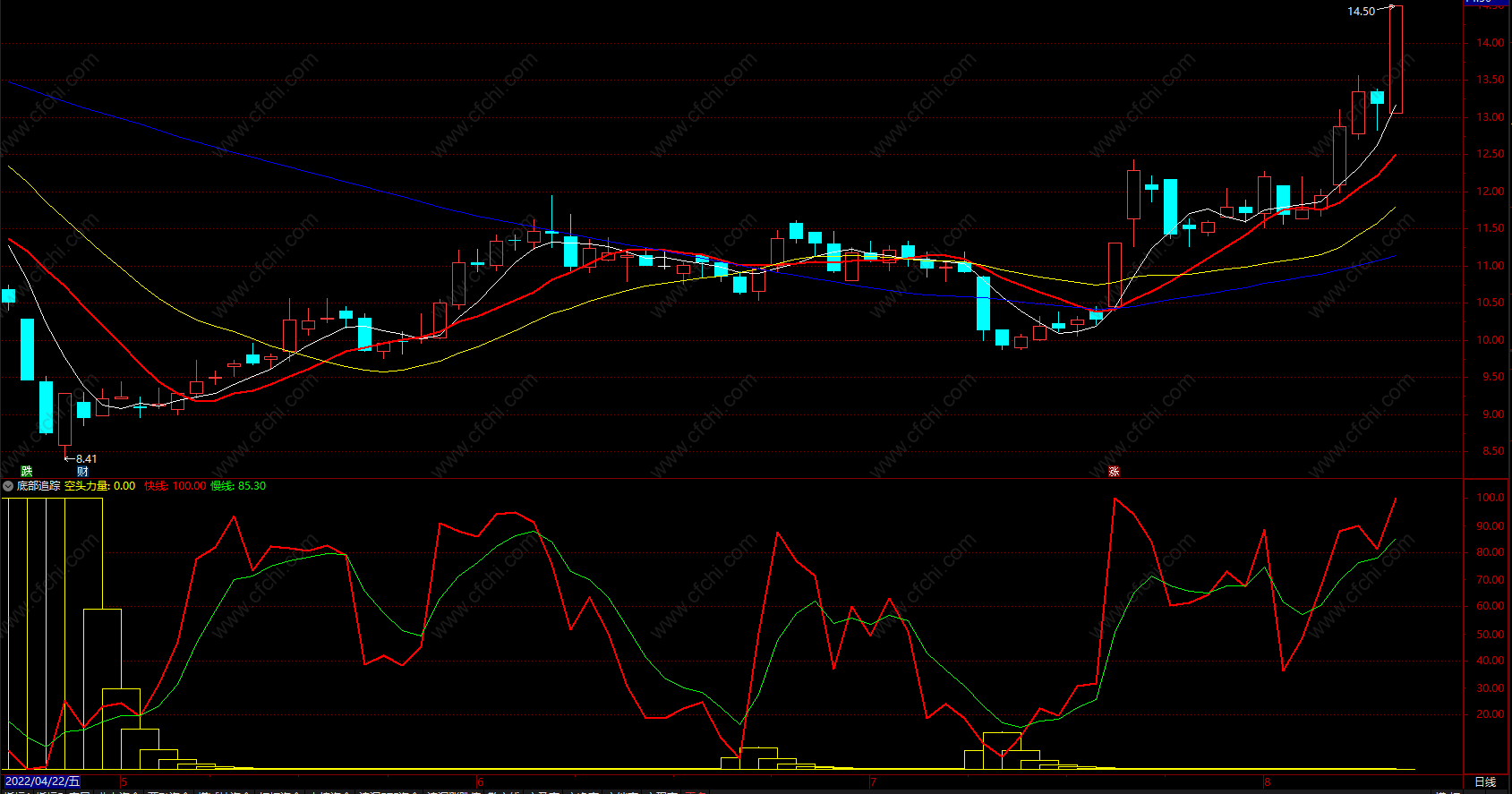Viewport: 1512px width, 794px height.
Task: Click the blue 财 marker icon
Action: click(x=82, y=471)
